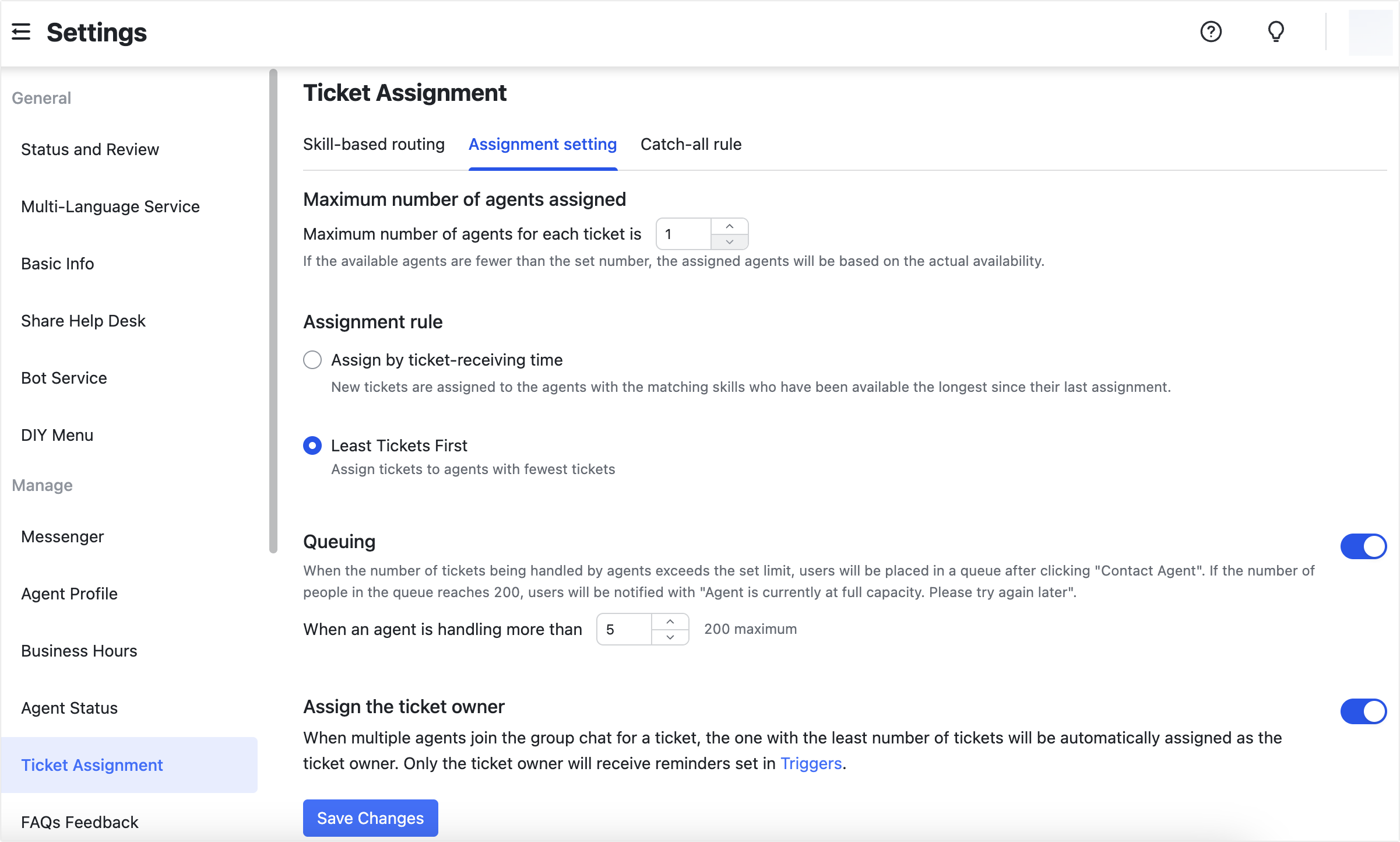The height and width of the screenshot is (842, 1400).
Task: Open Bot Service settings
Action: (x=64, y=378)
